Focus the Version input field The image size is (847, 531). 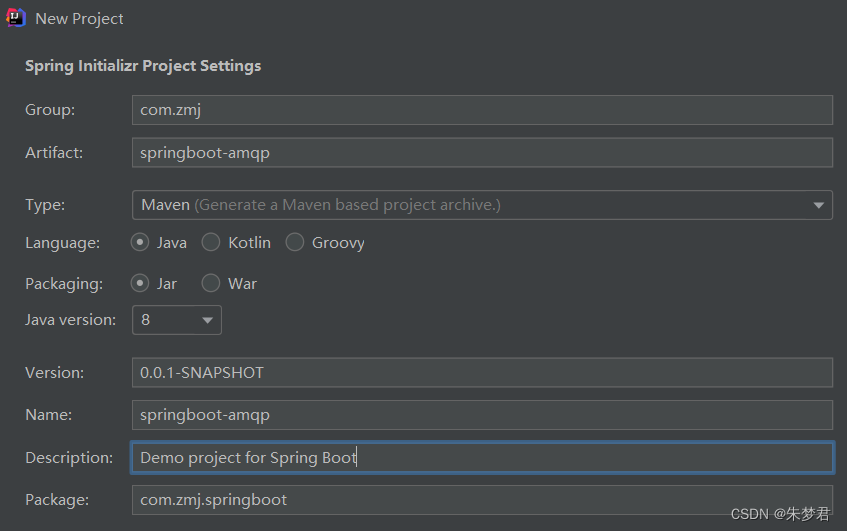pos(482,372)
